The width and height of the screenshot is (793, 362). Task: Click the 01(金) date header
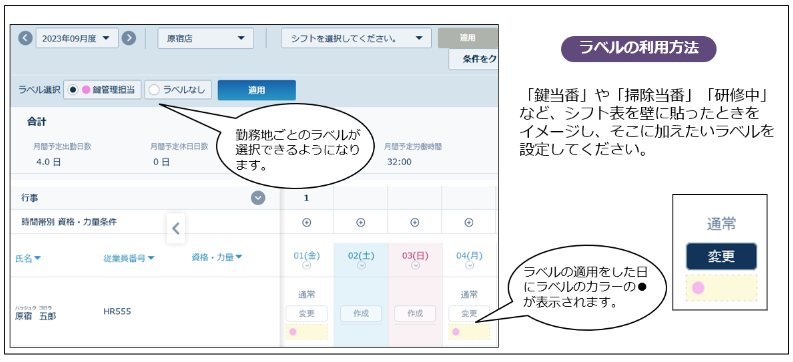pyautogui.click(x=306, y=255)
